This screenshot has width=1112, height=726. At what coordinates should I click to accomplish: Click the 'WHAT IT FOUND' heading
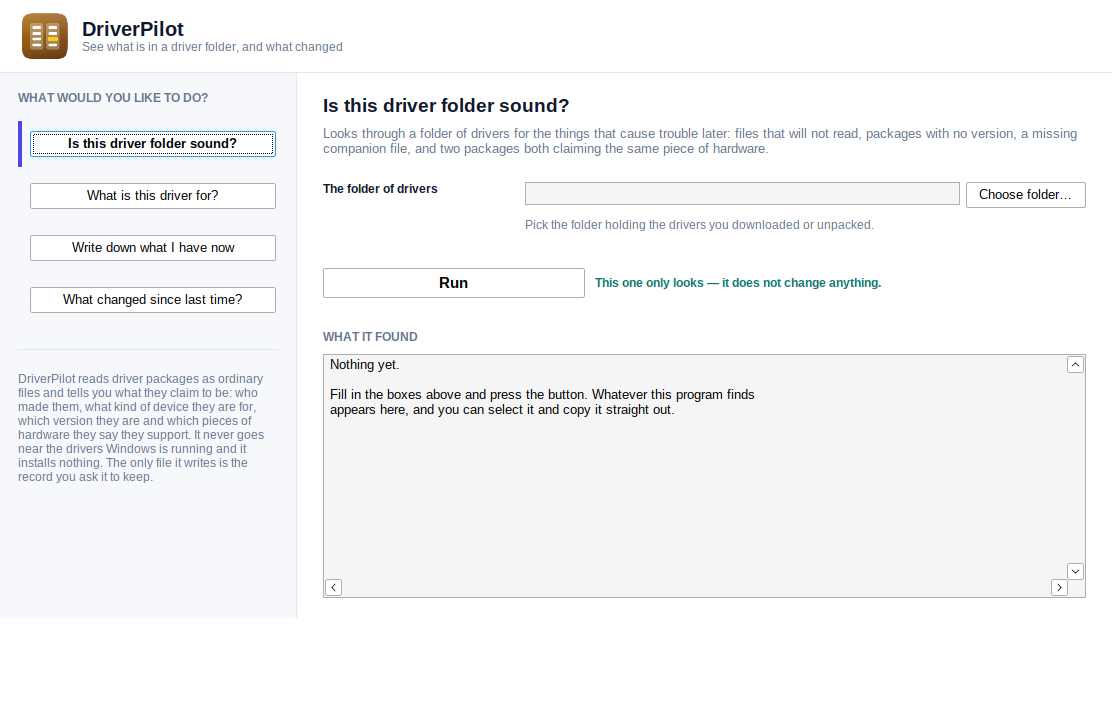pyautogui.click(x=370, y=337)
